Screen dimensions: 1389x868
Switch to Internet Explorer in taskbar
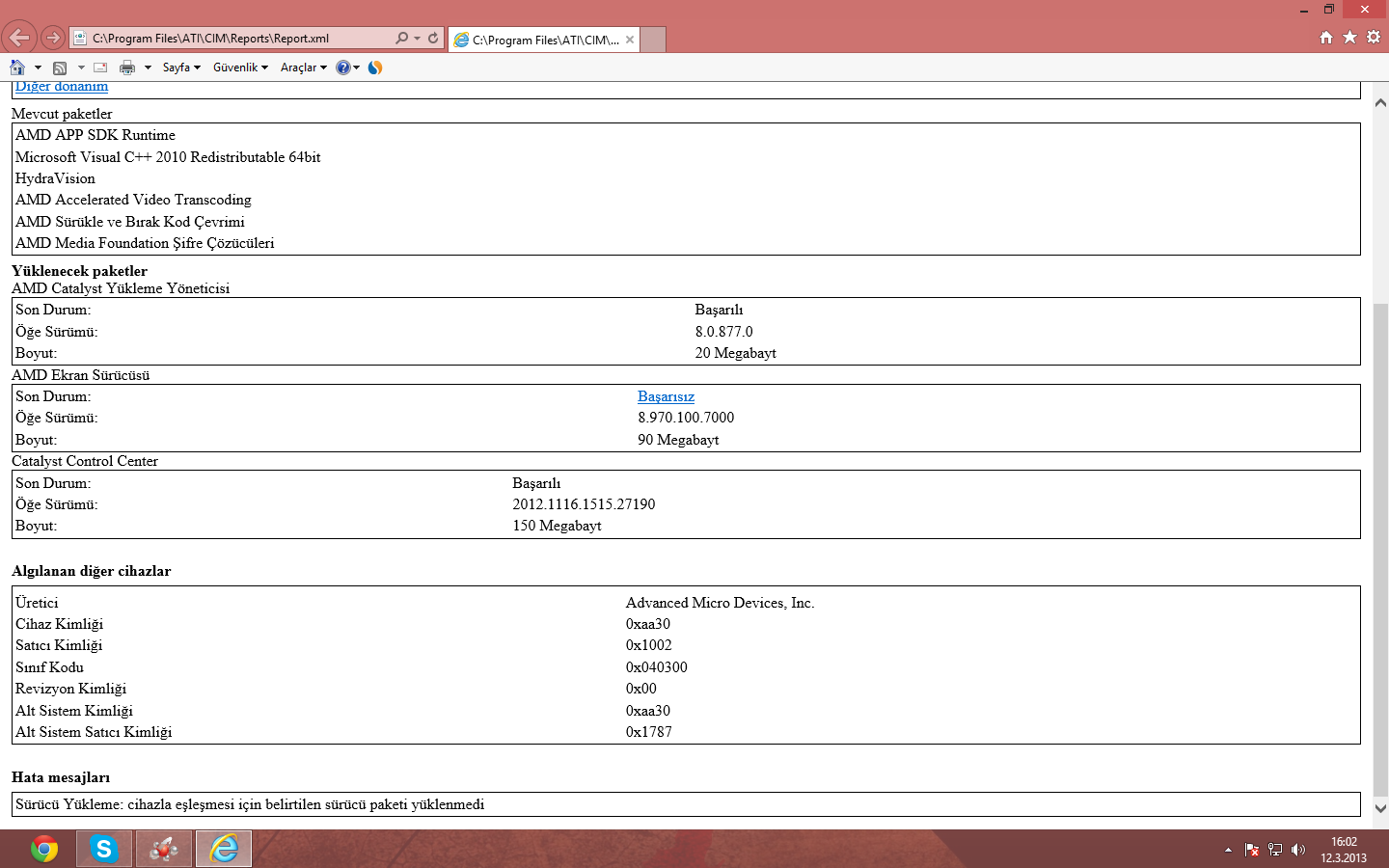[x=224, y=849]
